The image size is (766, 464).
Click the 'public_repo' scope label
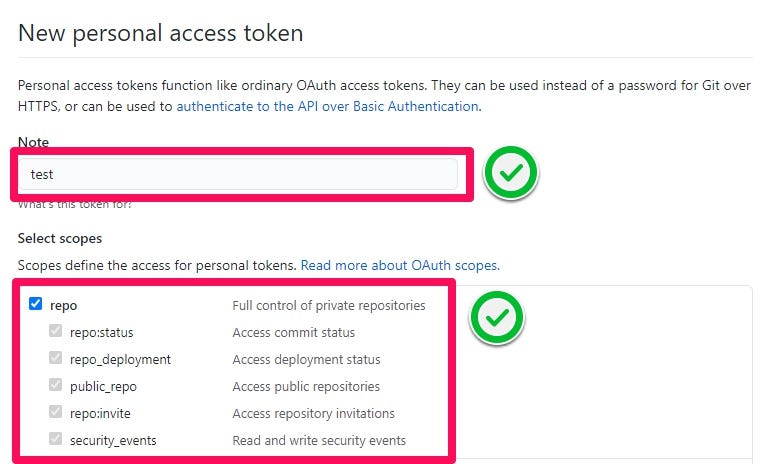click(104, 387)
